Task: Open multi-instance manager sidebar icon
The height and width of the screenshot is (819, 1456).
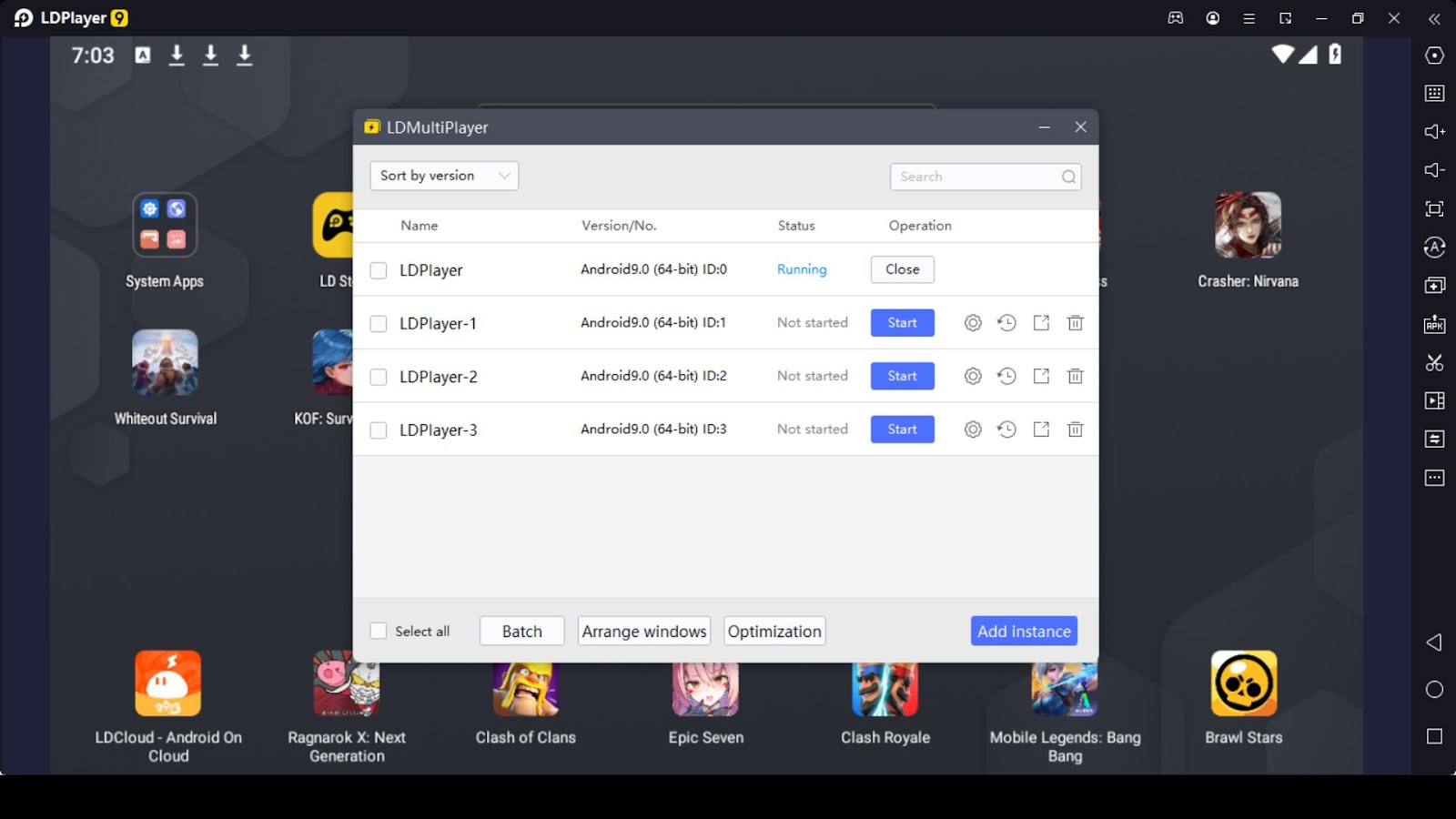Action: pos(1434,286)
